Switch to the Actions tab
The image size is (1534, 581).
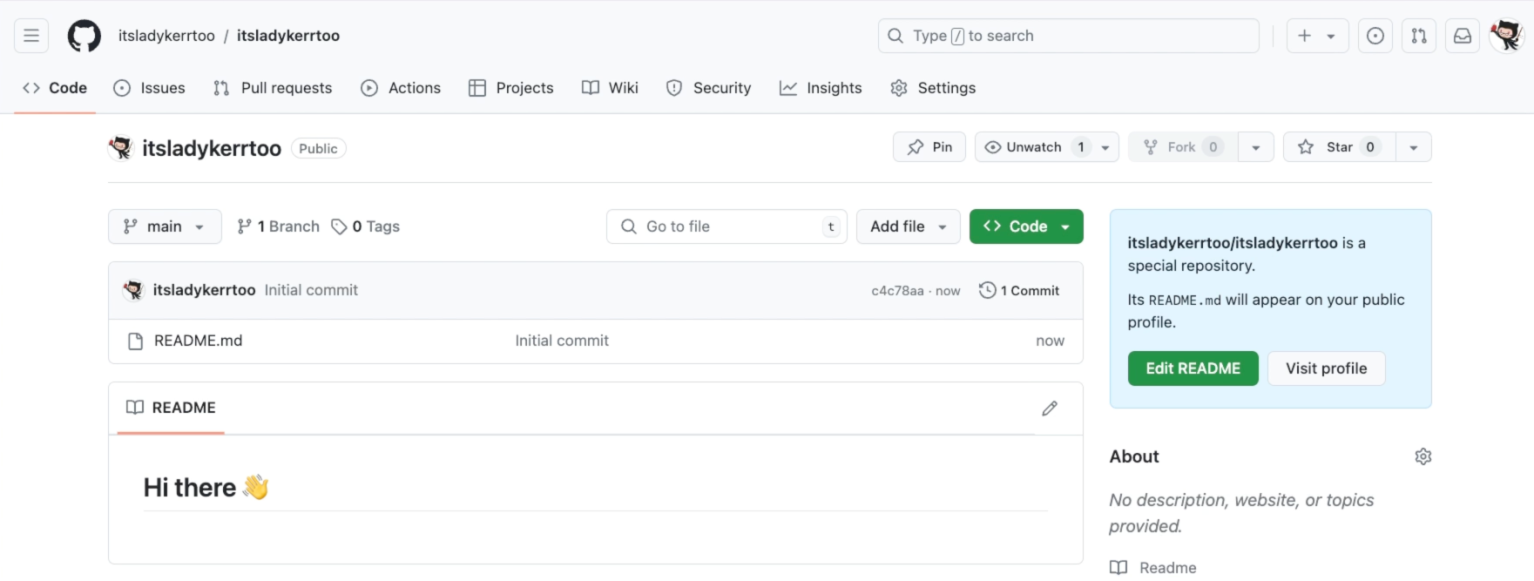tap(400, 88)
